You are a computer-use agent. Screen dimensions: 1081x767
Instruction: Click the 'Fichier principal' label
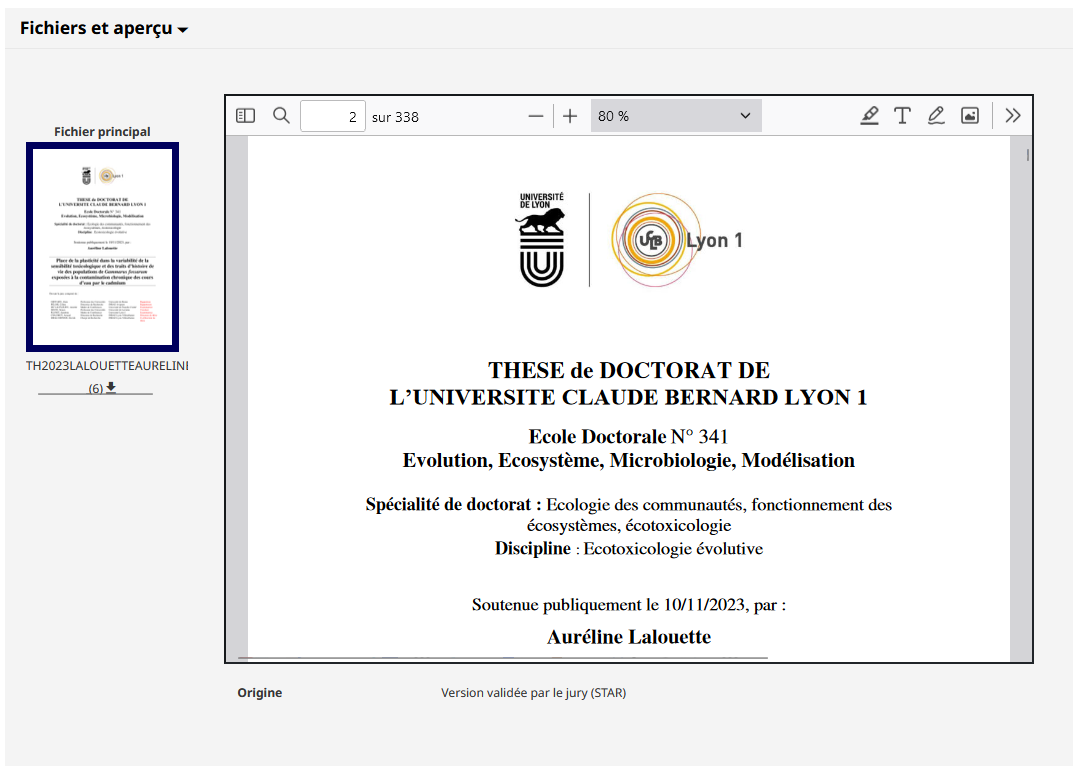pyautogui.click(x=102, y=132)
